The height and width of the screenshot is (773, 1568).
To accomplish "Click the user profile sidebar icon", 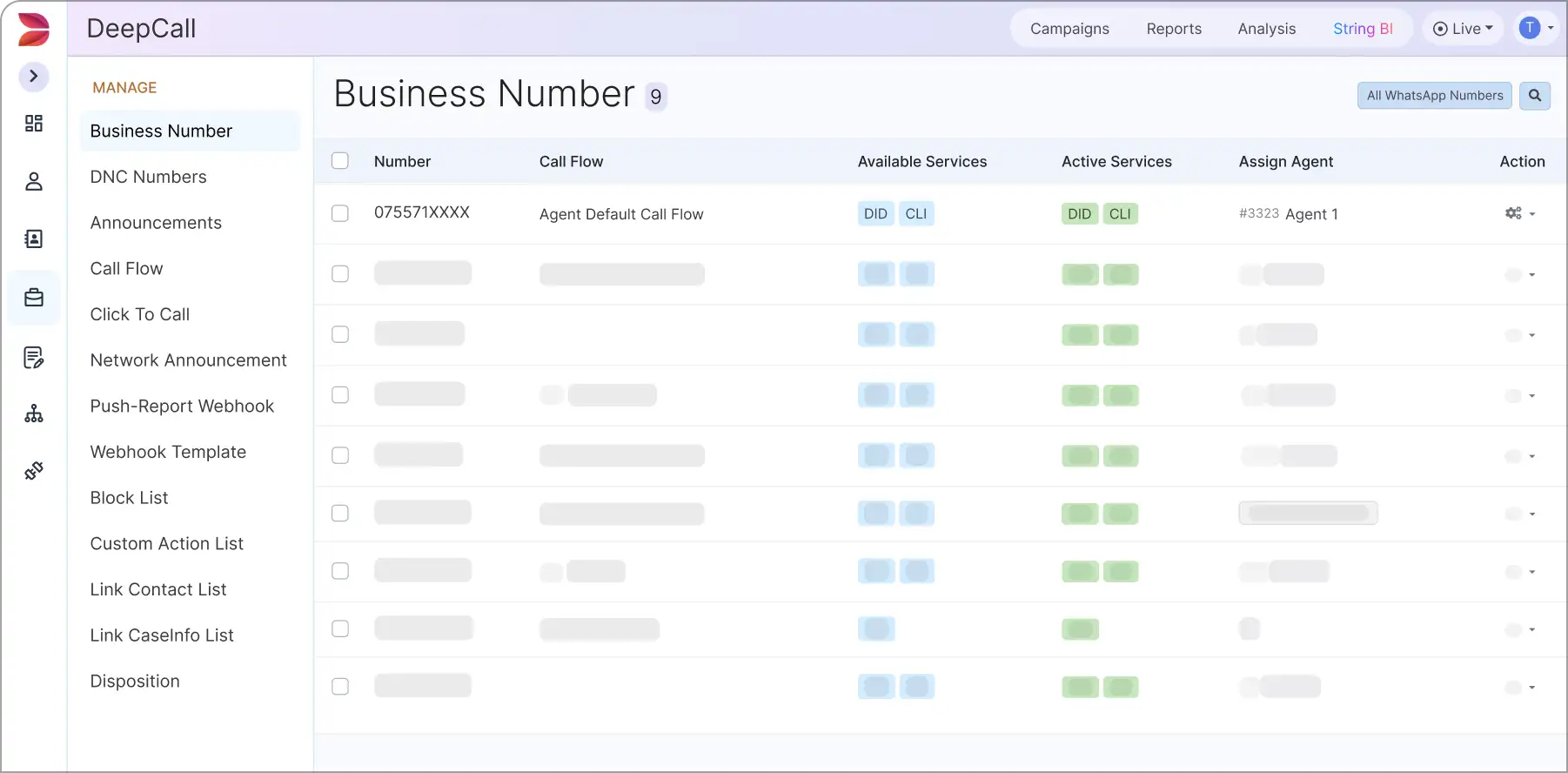I will [x=34, y=181].
